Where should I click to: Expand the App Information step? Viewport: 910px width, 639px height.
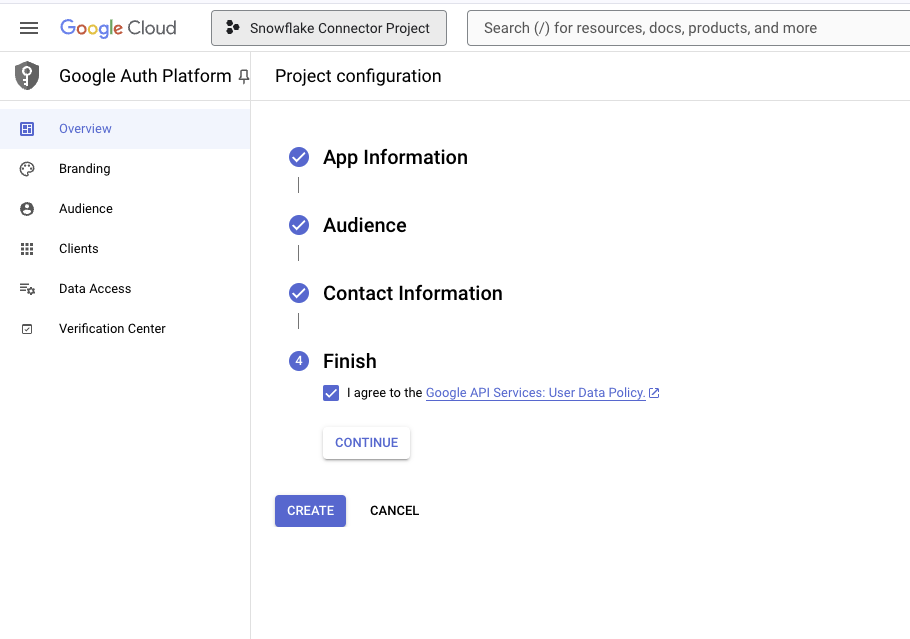tap(395, 157)
